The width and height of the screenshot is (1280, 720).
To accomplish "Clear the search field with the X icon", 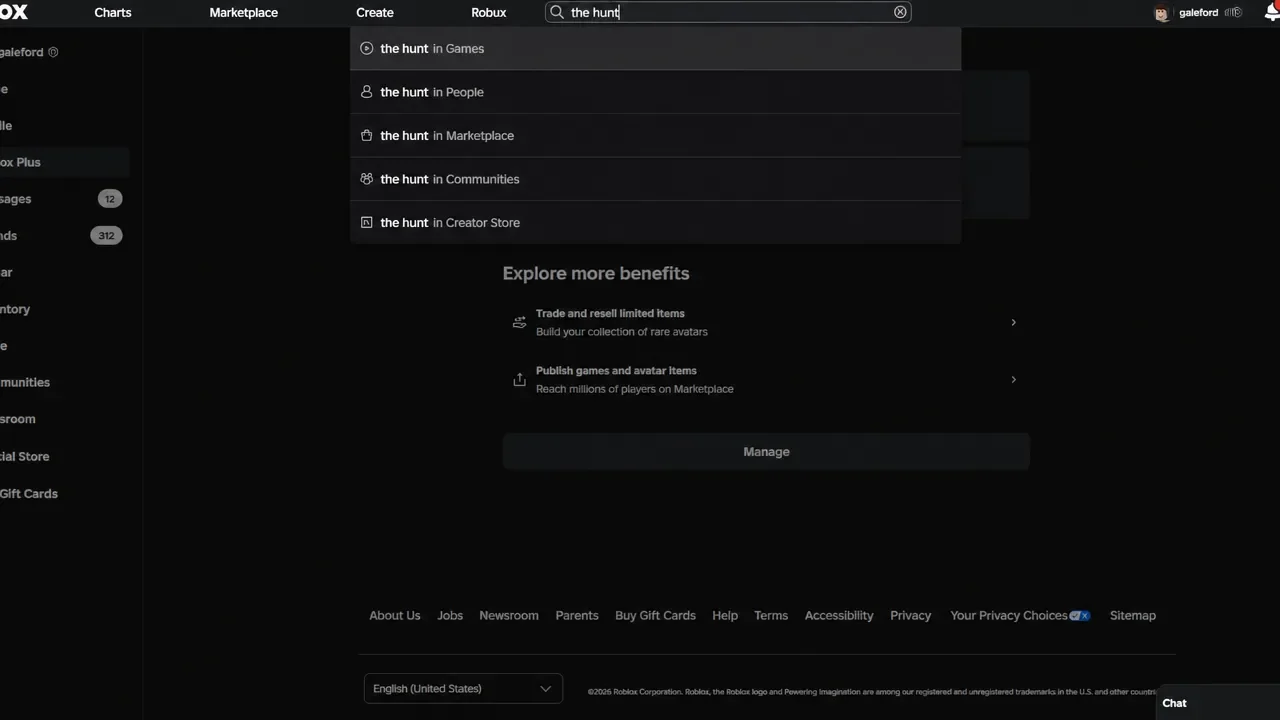I will (900, 12).
